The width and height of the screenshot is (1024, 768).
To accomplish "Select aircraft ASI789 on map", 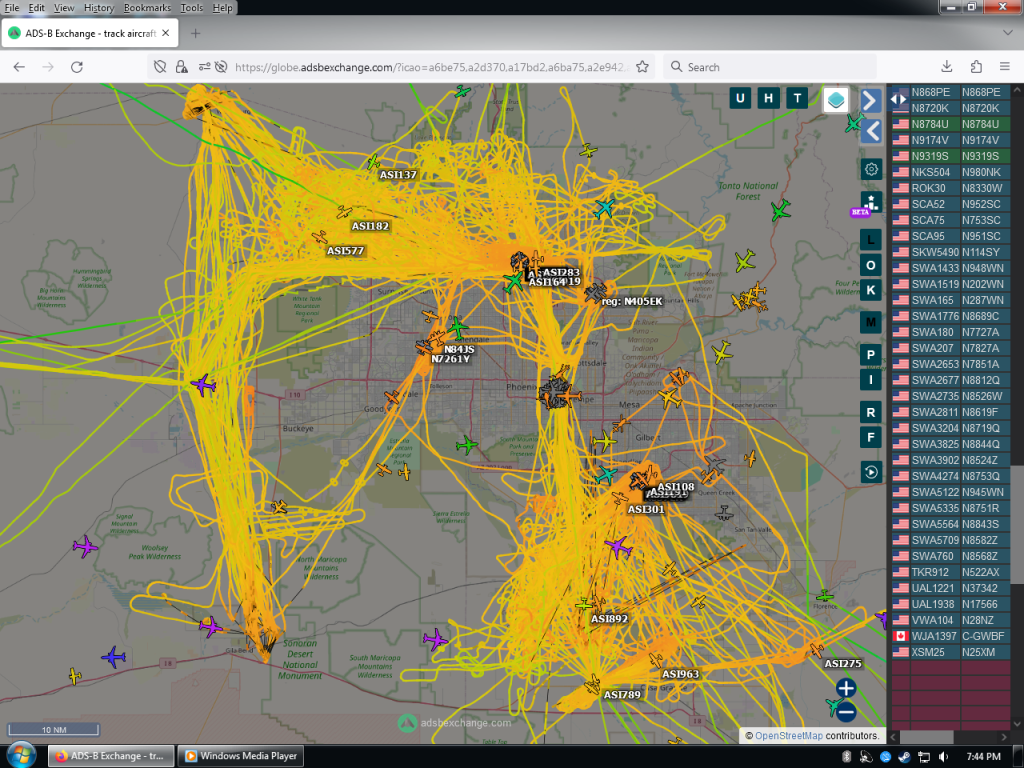I will 593,684.
